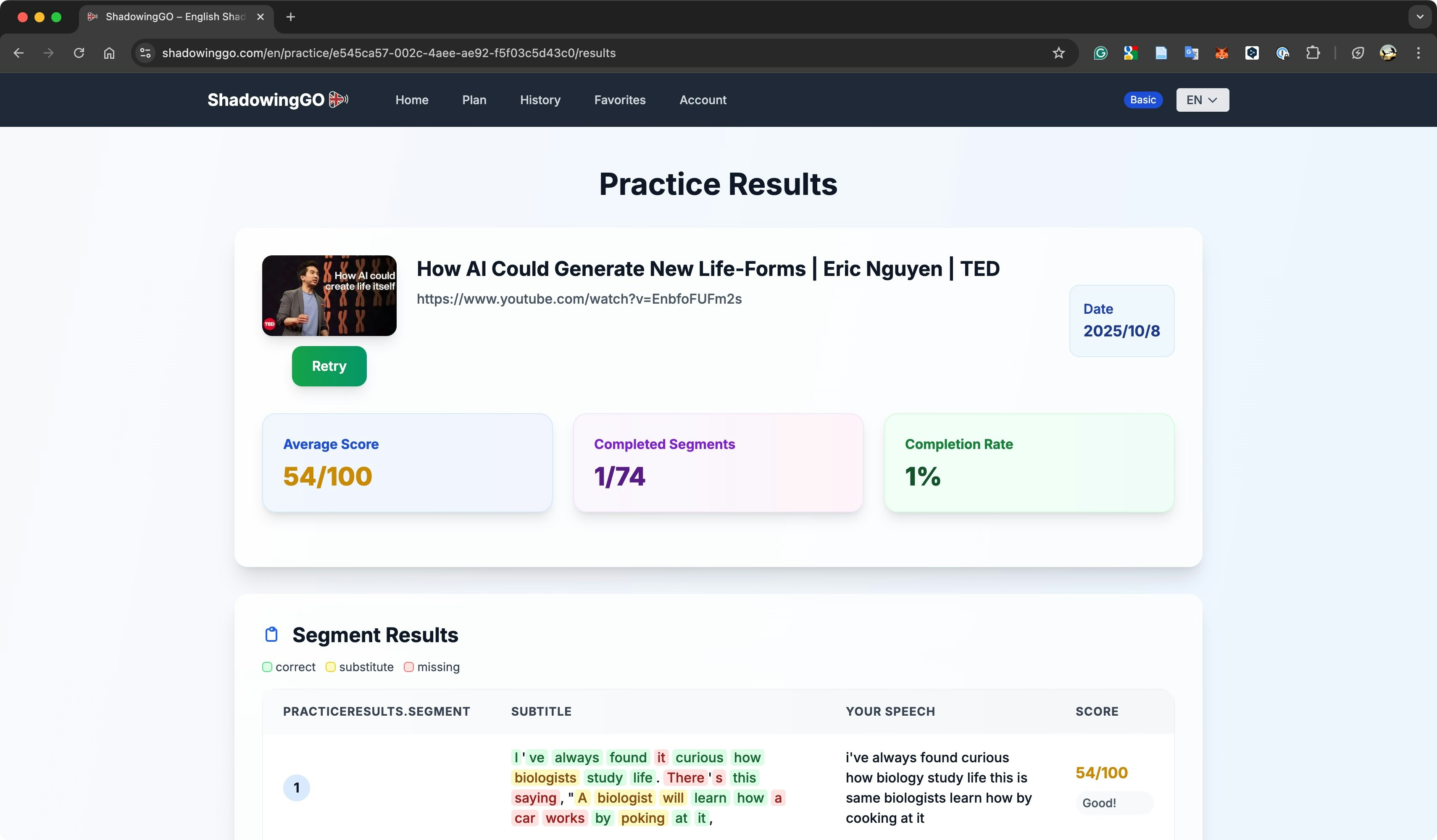
Task: Click the Basic plan badge
Action: coord(1143,100)
